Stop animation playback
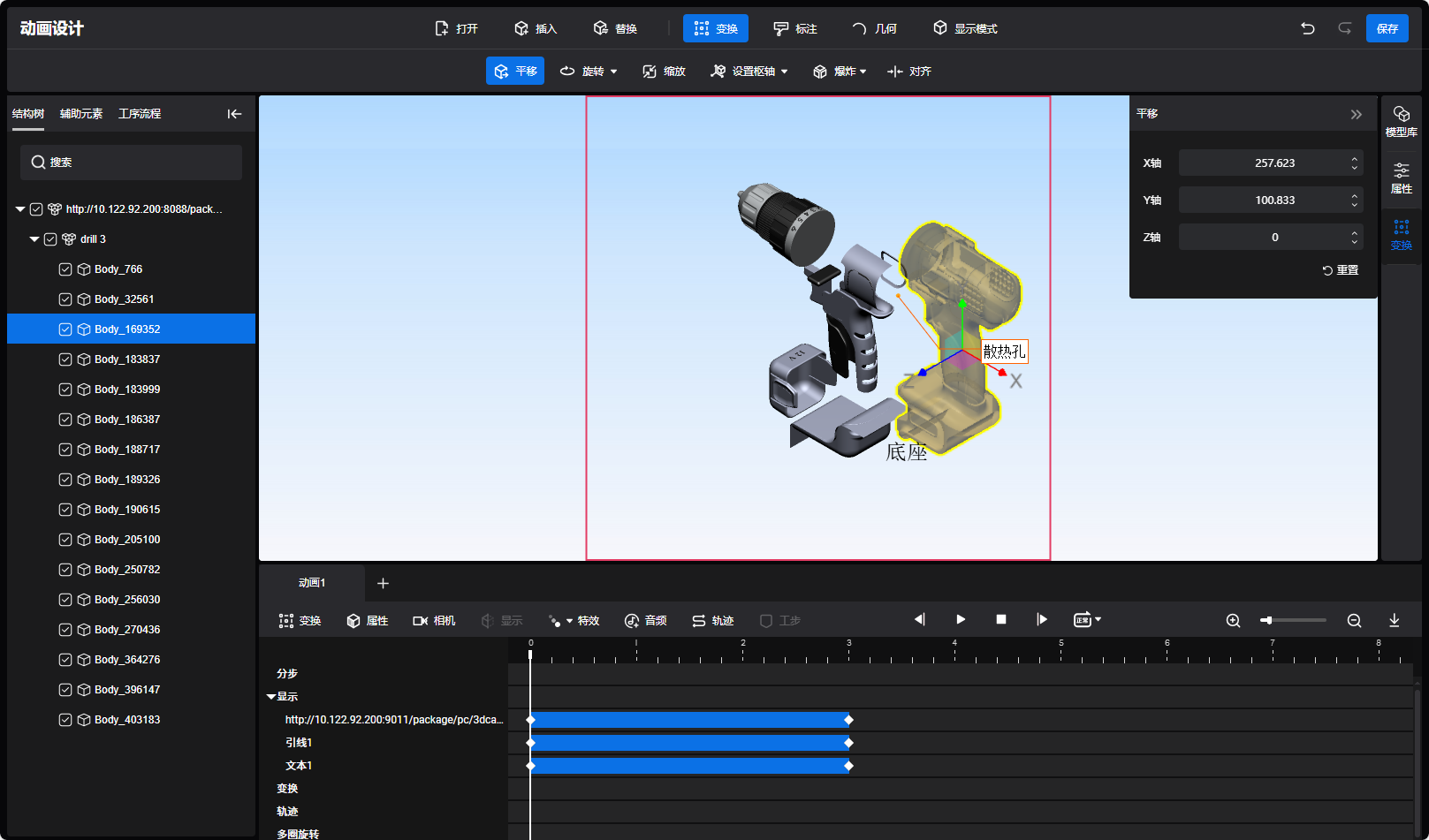1429x840 pixels. click(1001, 620)
